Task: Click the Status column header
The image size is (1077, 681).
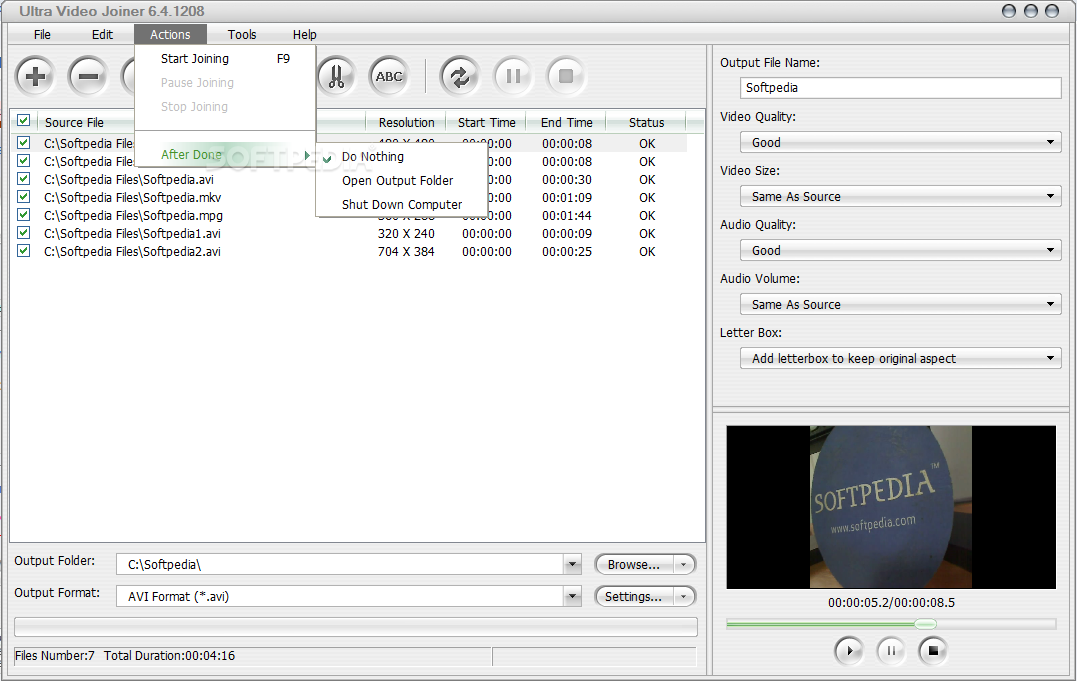Action: pyautogui.click(x=646, y=122)
